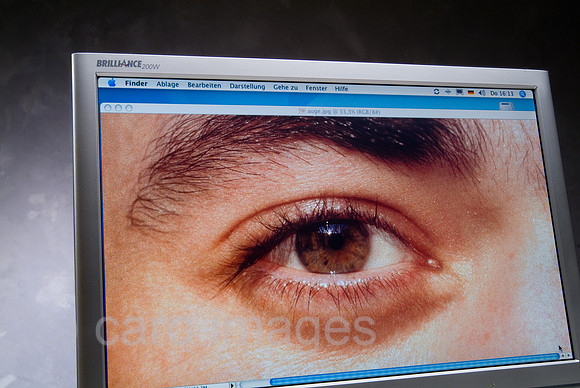Minimize the auge.jpg window

click(118, 108)
